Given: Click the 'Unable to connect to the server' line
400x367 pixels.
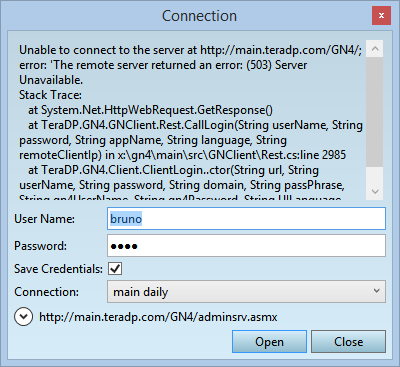Looking at the screenshot, I should coord(190,50).
